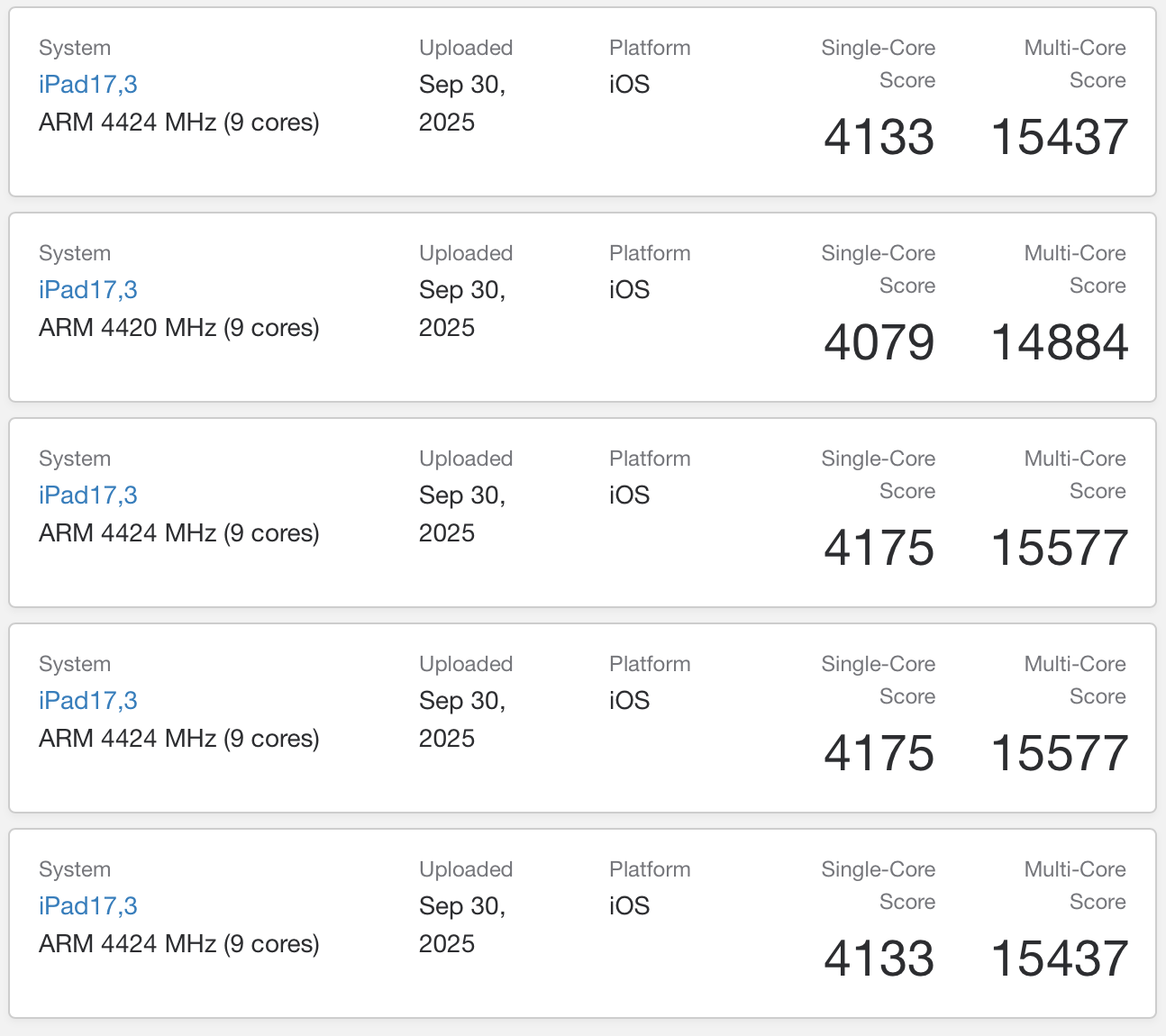
Task: Click the 4175 single-core score in the fourth result
Action: (x=879, y=754)
